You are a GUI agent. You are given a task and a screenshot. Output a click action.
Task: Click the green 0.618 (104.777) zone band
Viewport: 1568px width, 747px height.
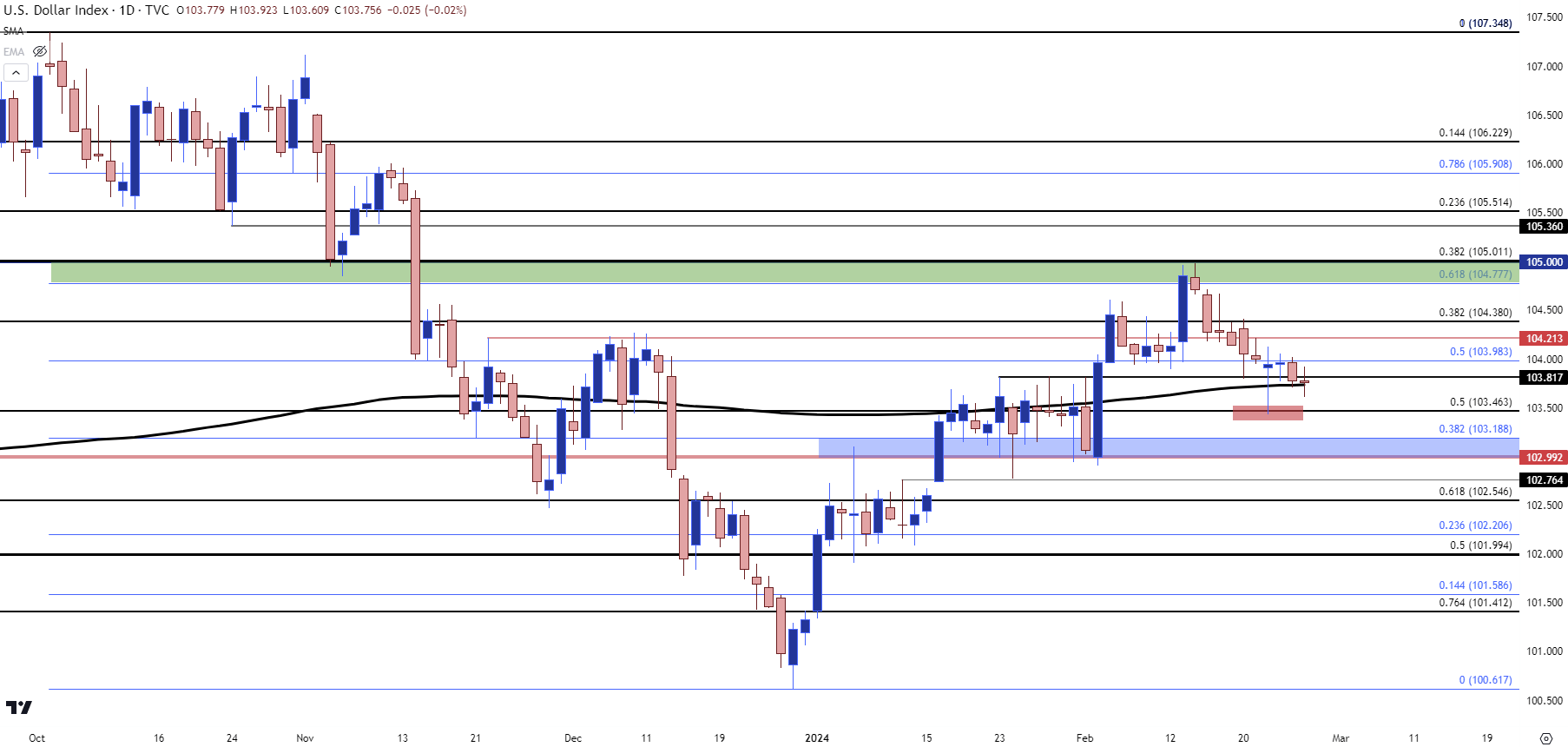785,273
